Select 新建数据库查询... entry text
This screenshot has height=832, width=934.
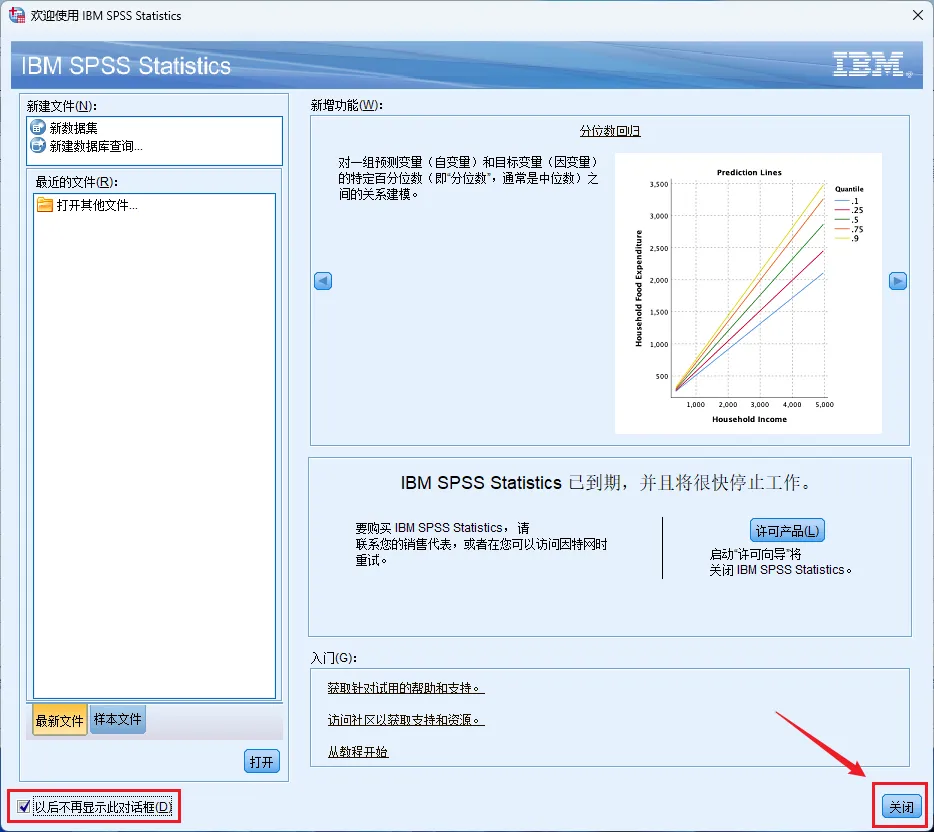[x=96, y=146]
